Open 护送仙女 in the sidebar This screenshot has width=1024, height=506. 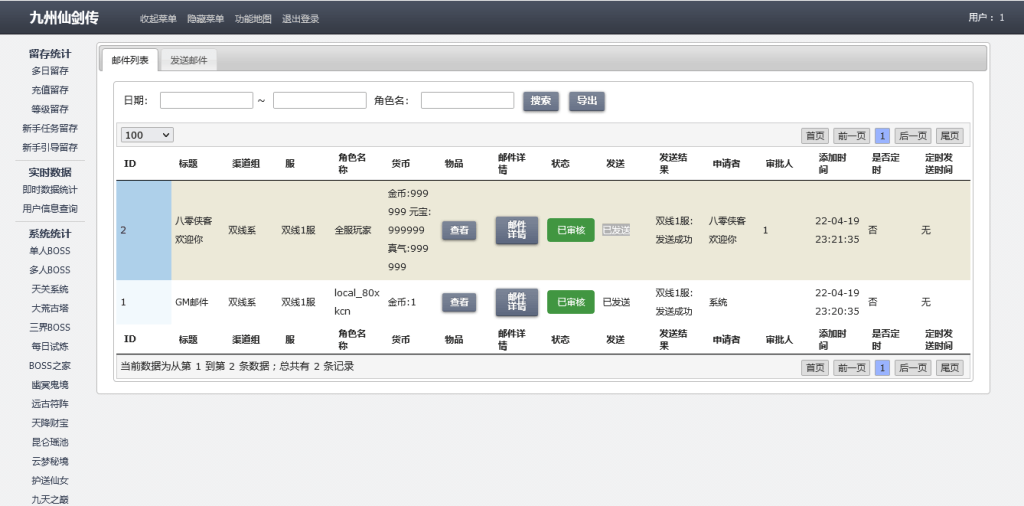point(50,481)
